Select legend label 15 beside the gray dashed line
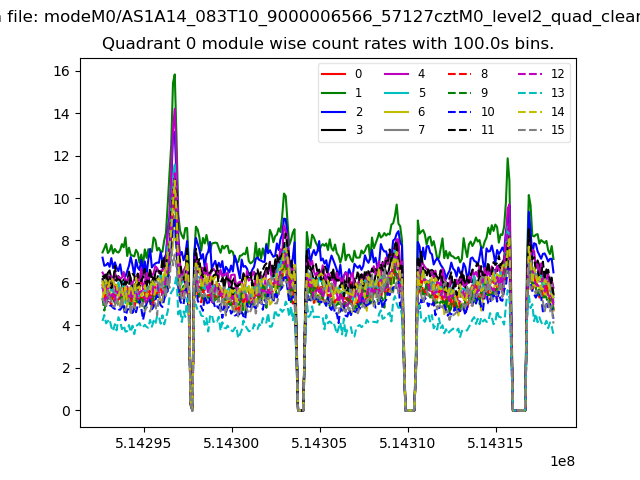This screenshot has width=640, height=480. [x=557, y=131]
